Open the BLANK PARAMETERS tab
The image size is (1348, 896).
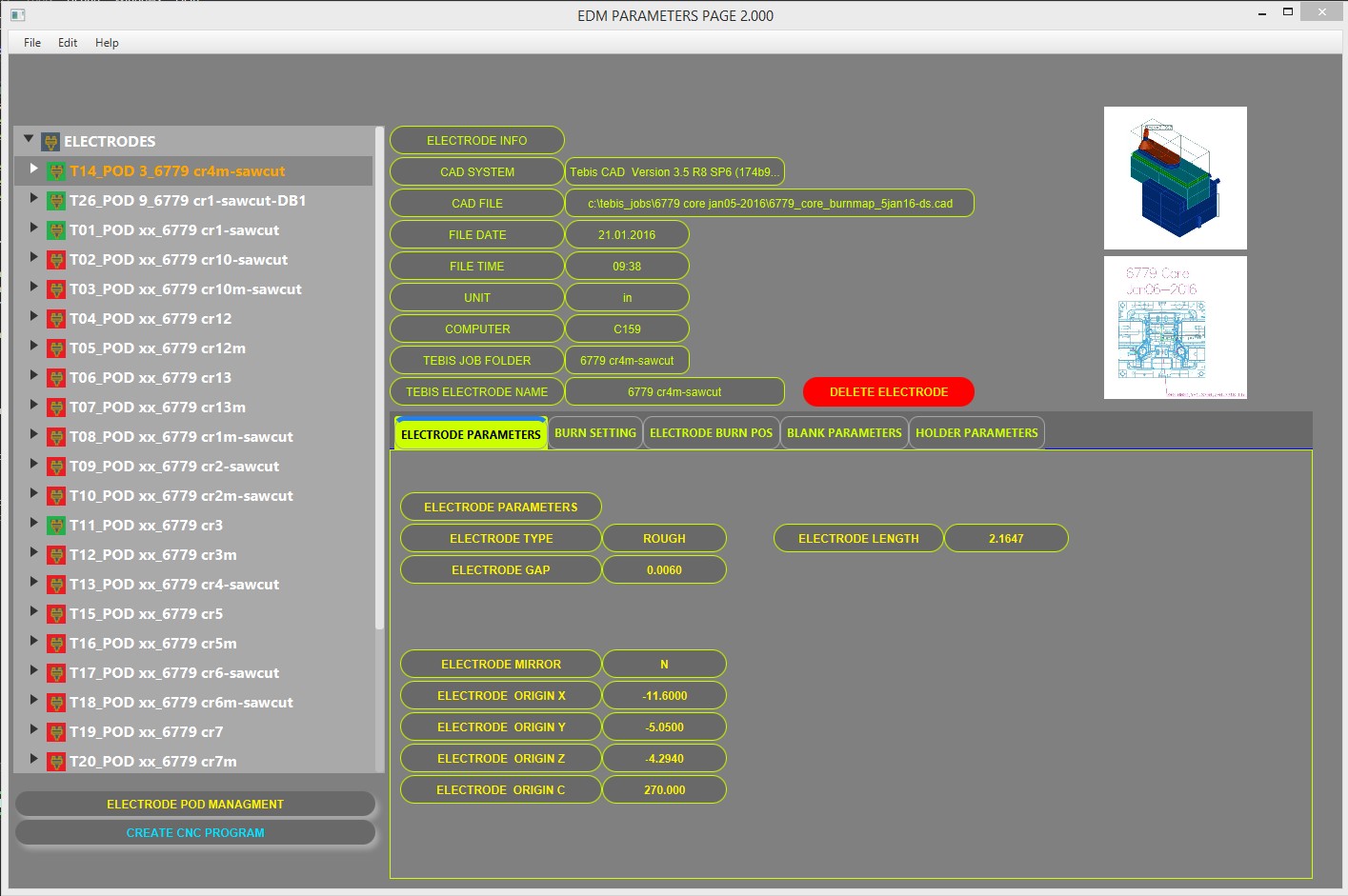pos(844,433)
